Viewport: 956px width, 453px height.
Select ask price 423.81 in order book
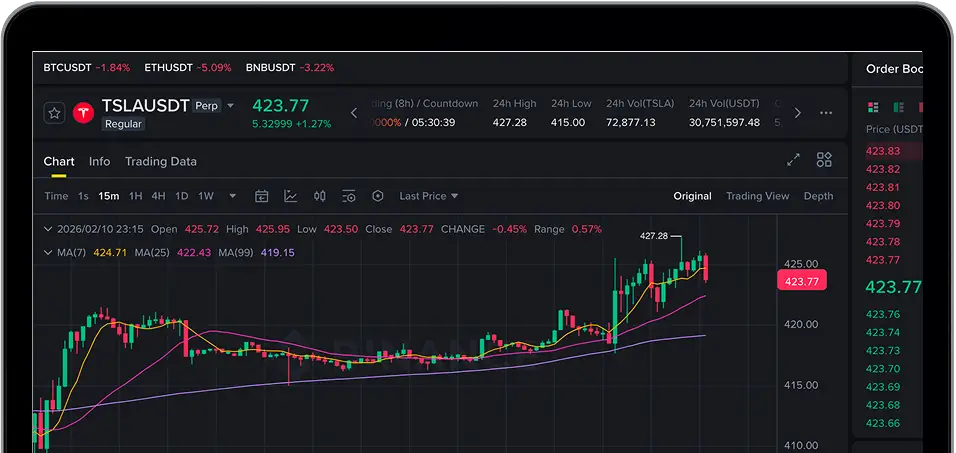pyautogui.click(x=883, y=188)
